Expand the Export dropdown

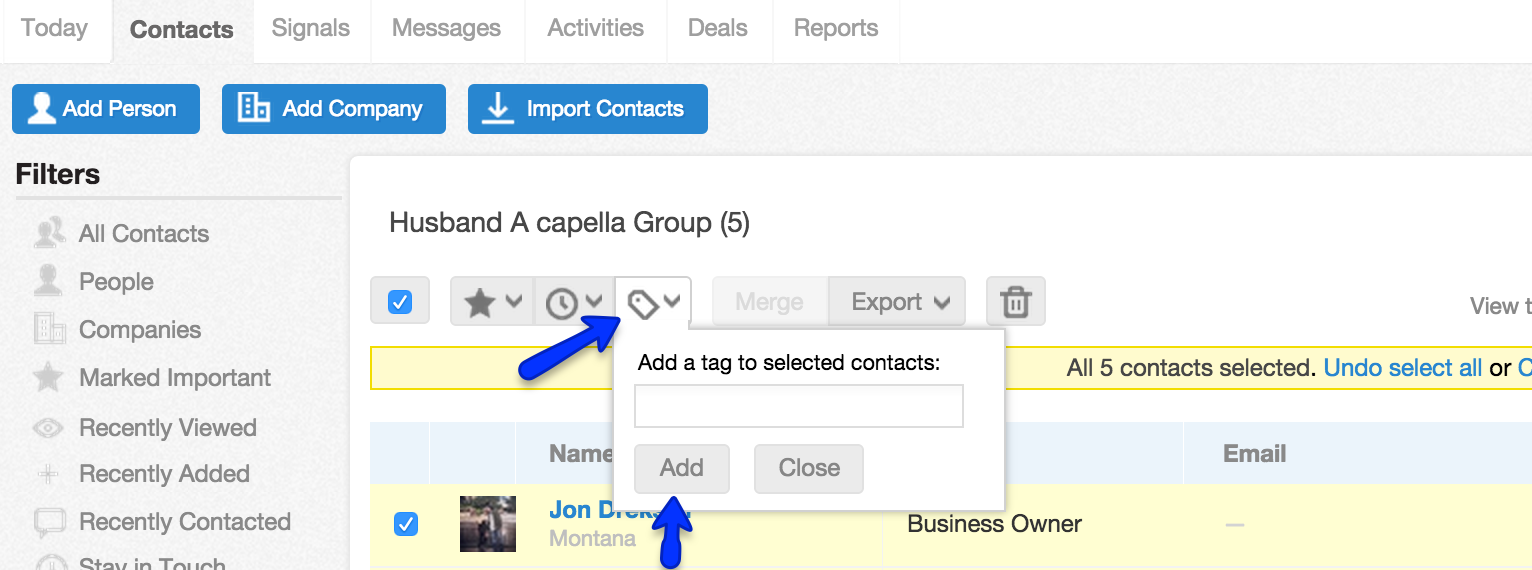pos(897,301)
